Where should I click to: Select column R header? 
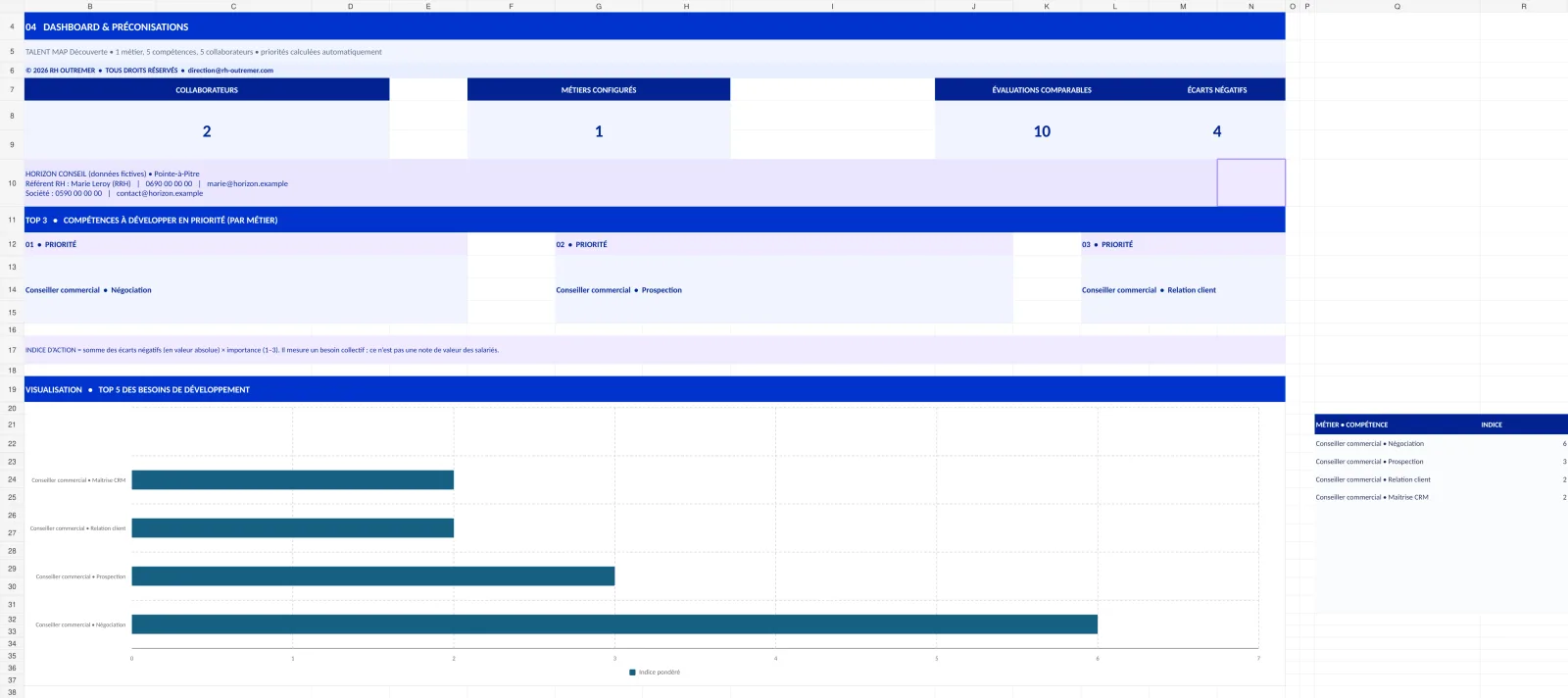pyautogui.click(x=1523, y=6)
